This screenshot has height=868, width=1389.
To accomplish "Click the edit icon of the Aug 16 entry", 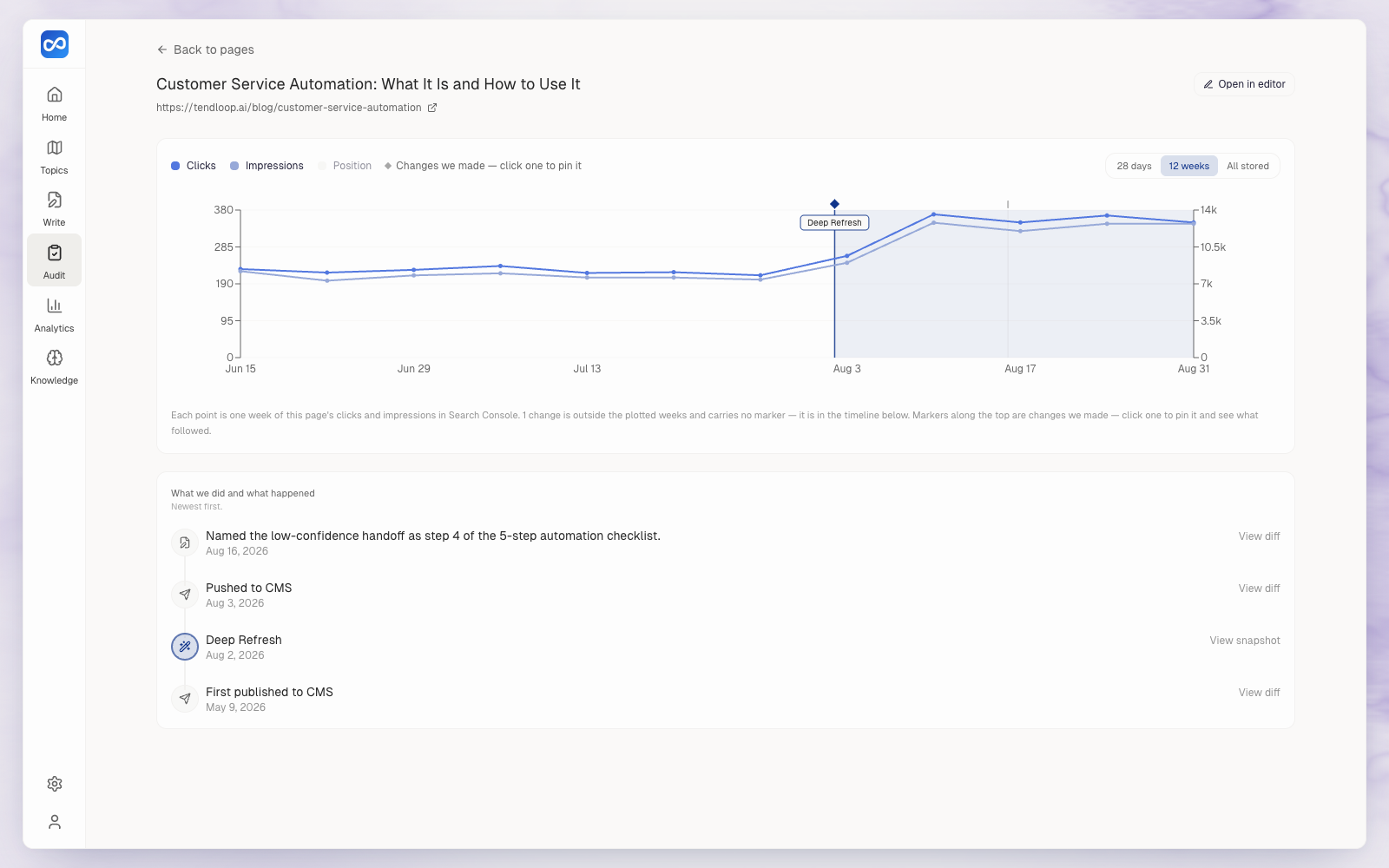I will click(x=185, y=542).
